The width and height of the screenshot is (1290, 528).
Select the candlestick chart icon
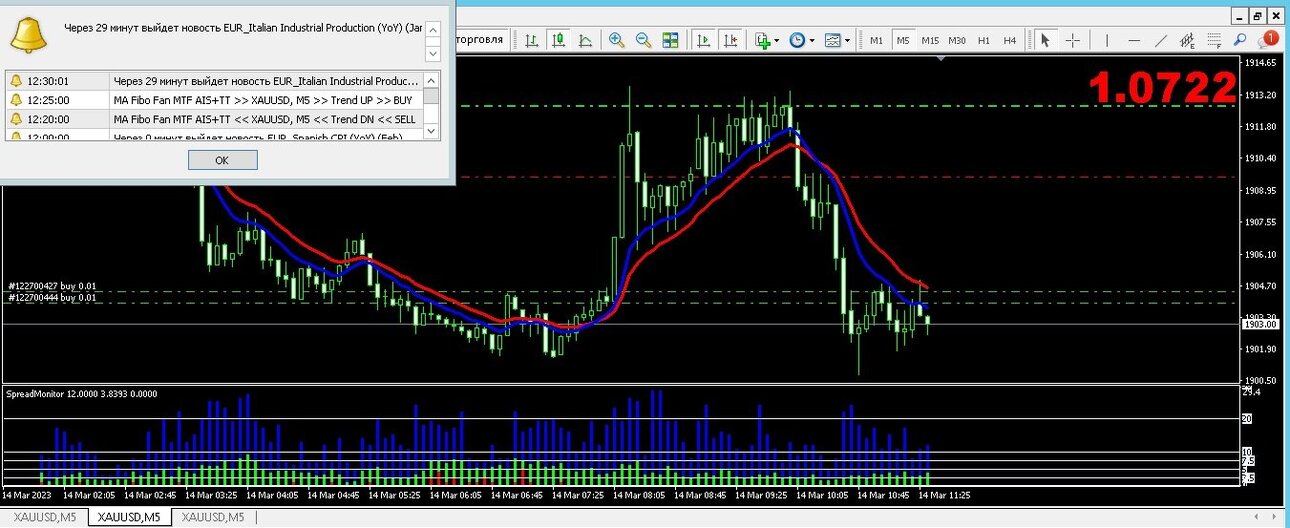pyautogui.click(x=558, y=40)
